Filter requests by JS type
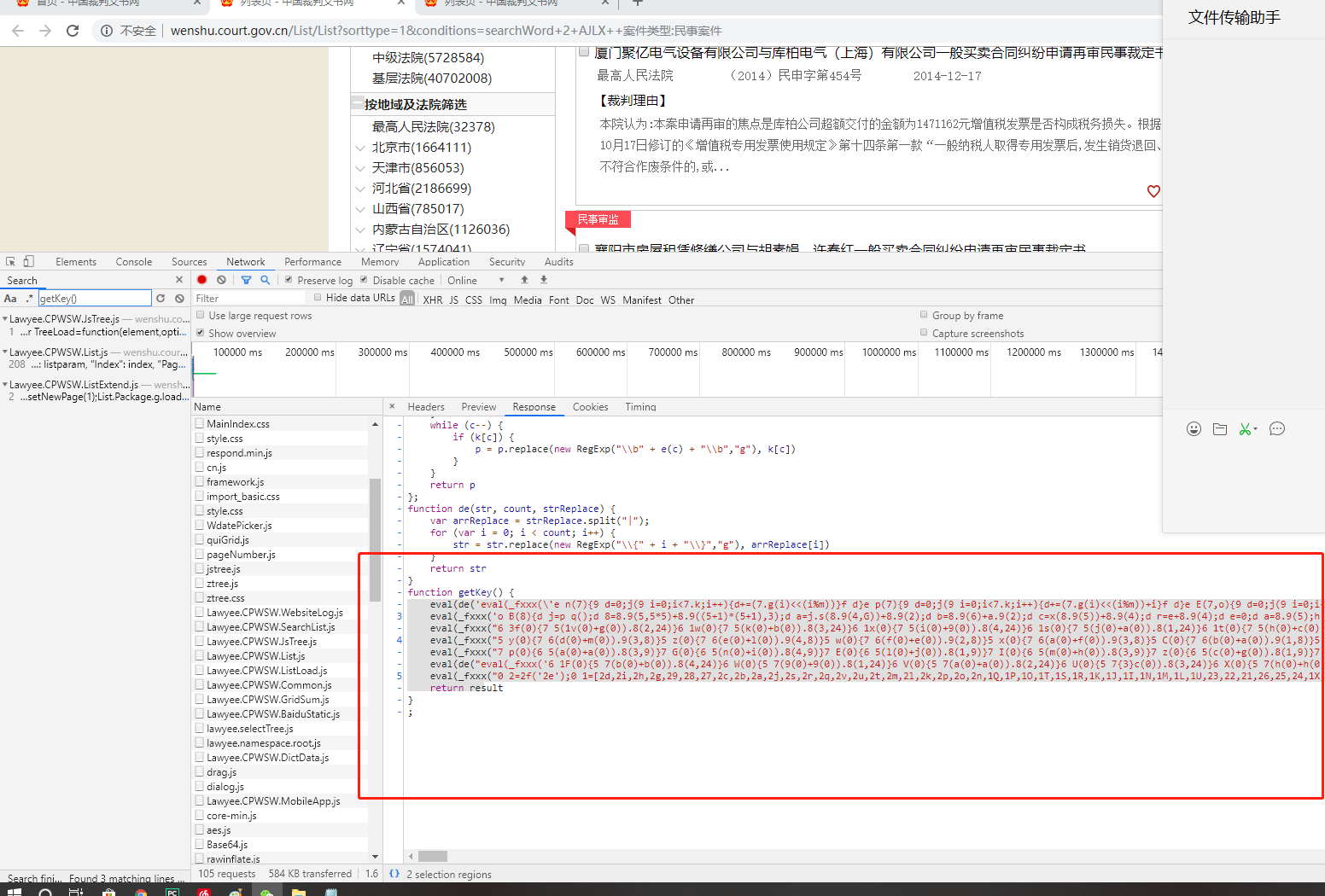 click(454, 300)
